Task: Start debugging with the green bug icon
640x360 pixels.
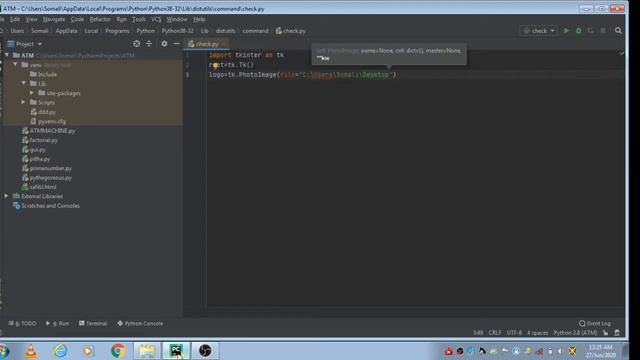Action: 578,31
